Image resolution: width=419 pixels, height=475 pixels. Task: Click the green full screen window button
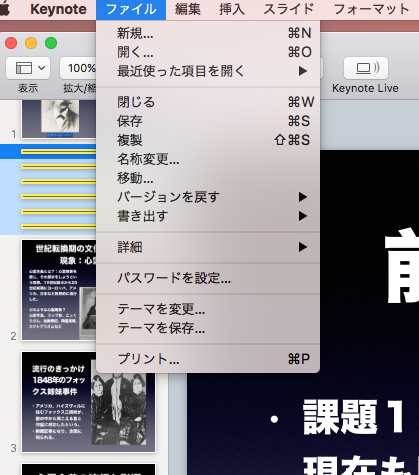tap(51, 43)
